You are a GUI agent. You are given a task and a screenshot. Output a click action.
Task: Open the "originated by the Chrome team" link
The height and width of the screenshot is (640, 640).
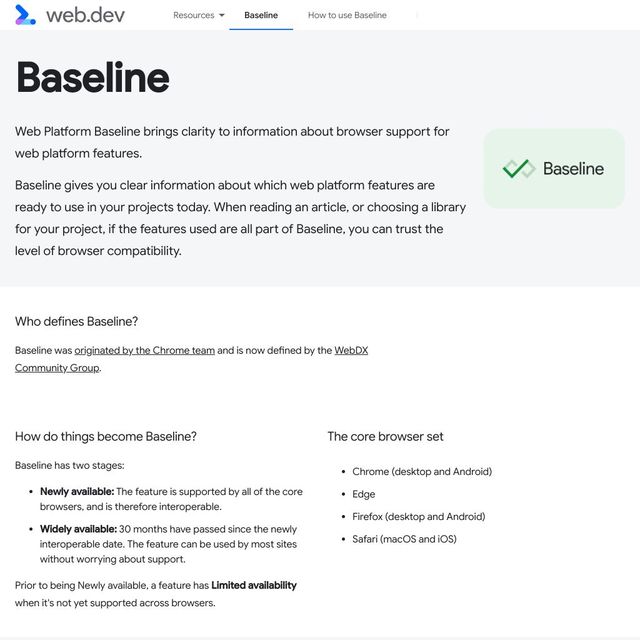(144, 351)
